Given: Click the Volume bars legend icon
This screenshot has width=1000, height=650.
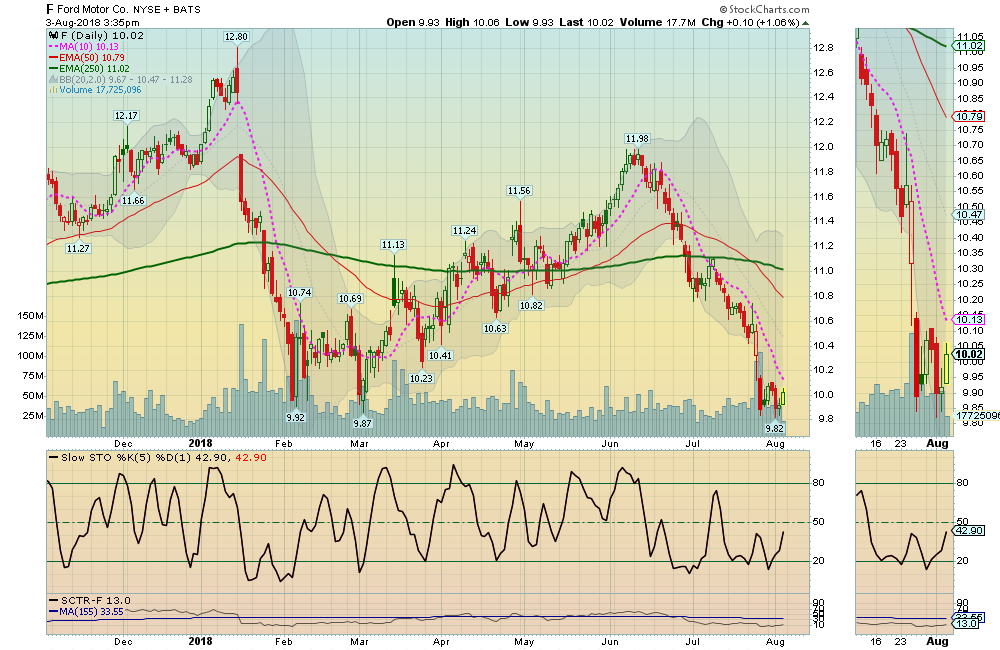Looking at the screenshot, I should tap(52, 91).
